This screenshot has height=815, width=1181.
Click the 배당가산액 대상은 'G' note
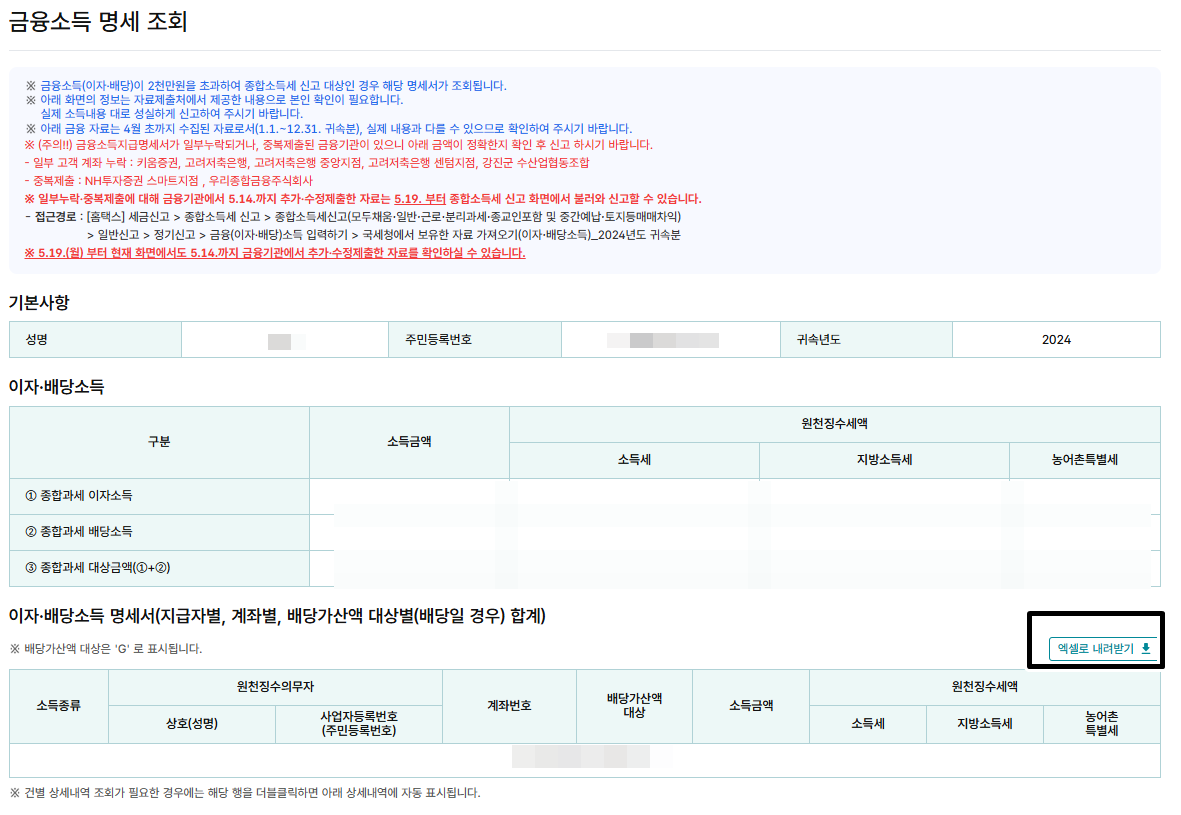click(x=106, y=649)
